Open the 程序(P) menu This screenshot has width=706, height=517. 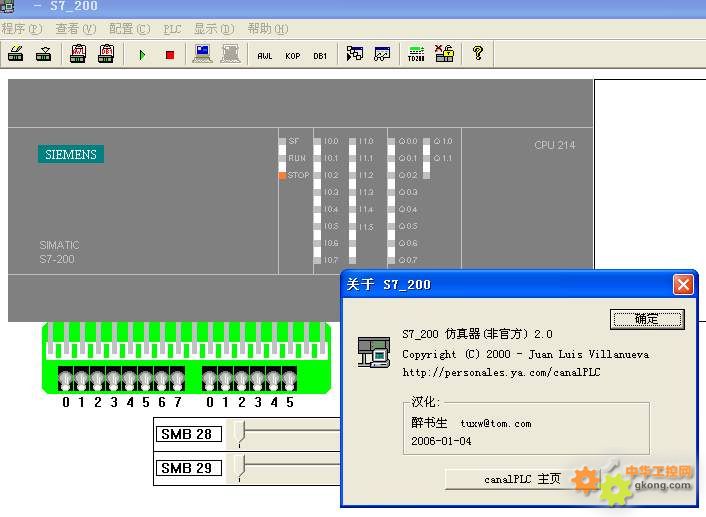[21, 29]
